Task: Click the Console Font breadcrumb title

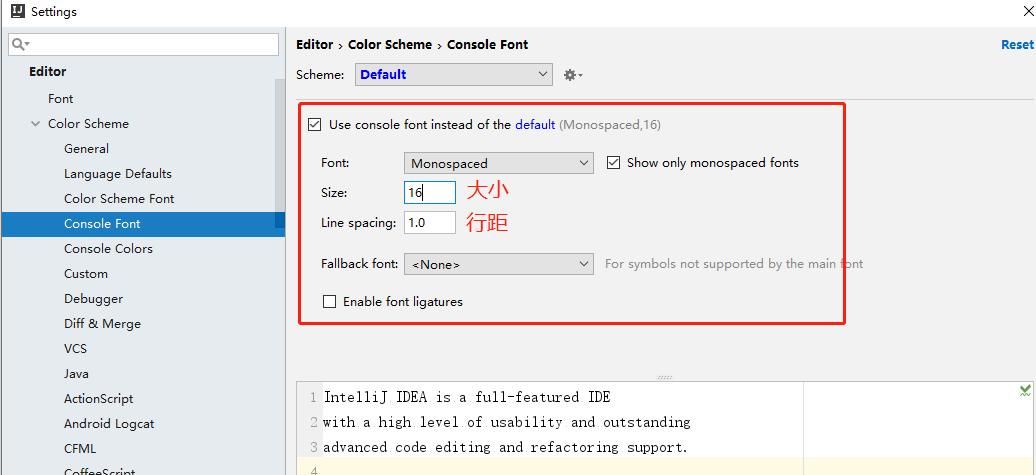Action: pyautogui.click(x=488, y=44)
